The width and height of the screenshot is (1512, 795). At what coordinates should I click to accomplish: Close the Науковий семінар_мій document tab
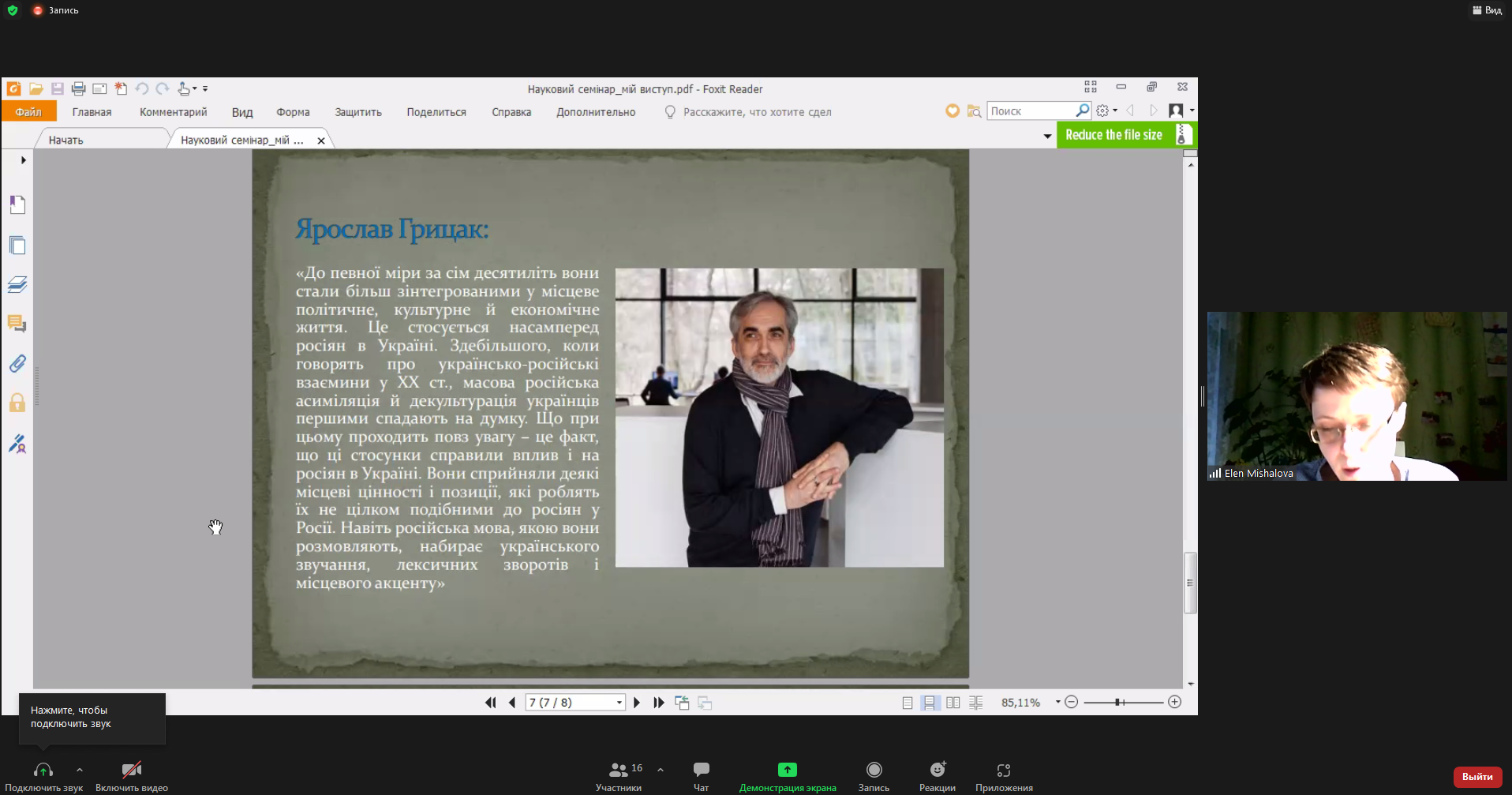(321, 141)
